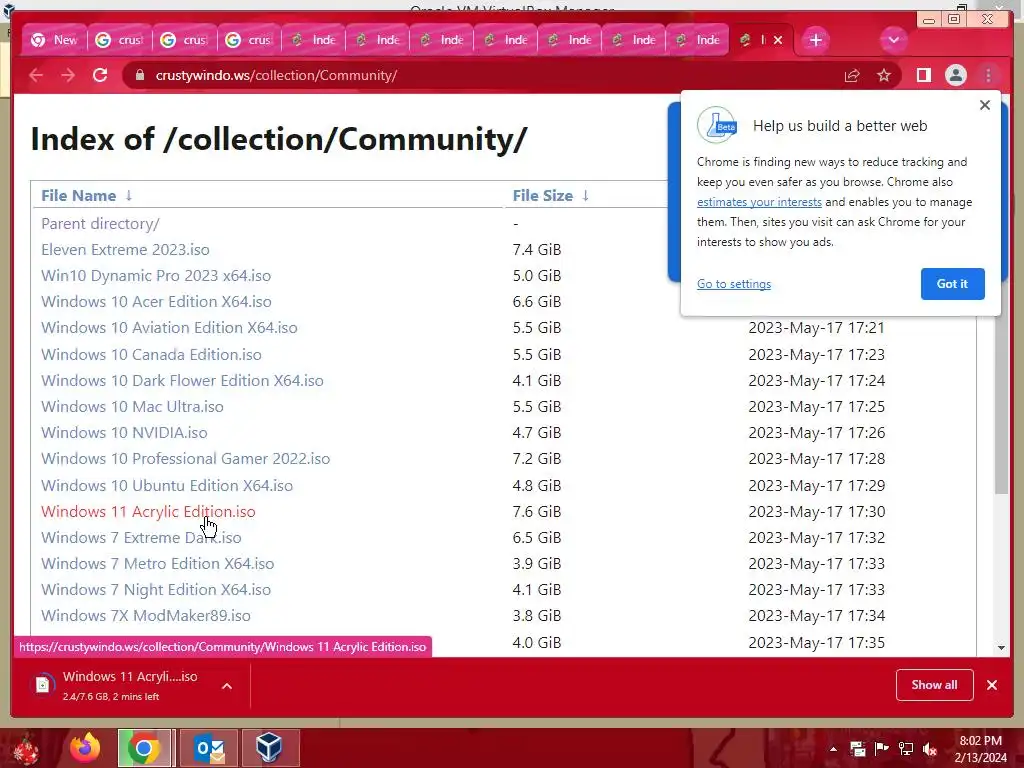Click the scrollbar down arrow
This screenshot has width=1024, height=768.
coord(1001,648)
